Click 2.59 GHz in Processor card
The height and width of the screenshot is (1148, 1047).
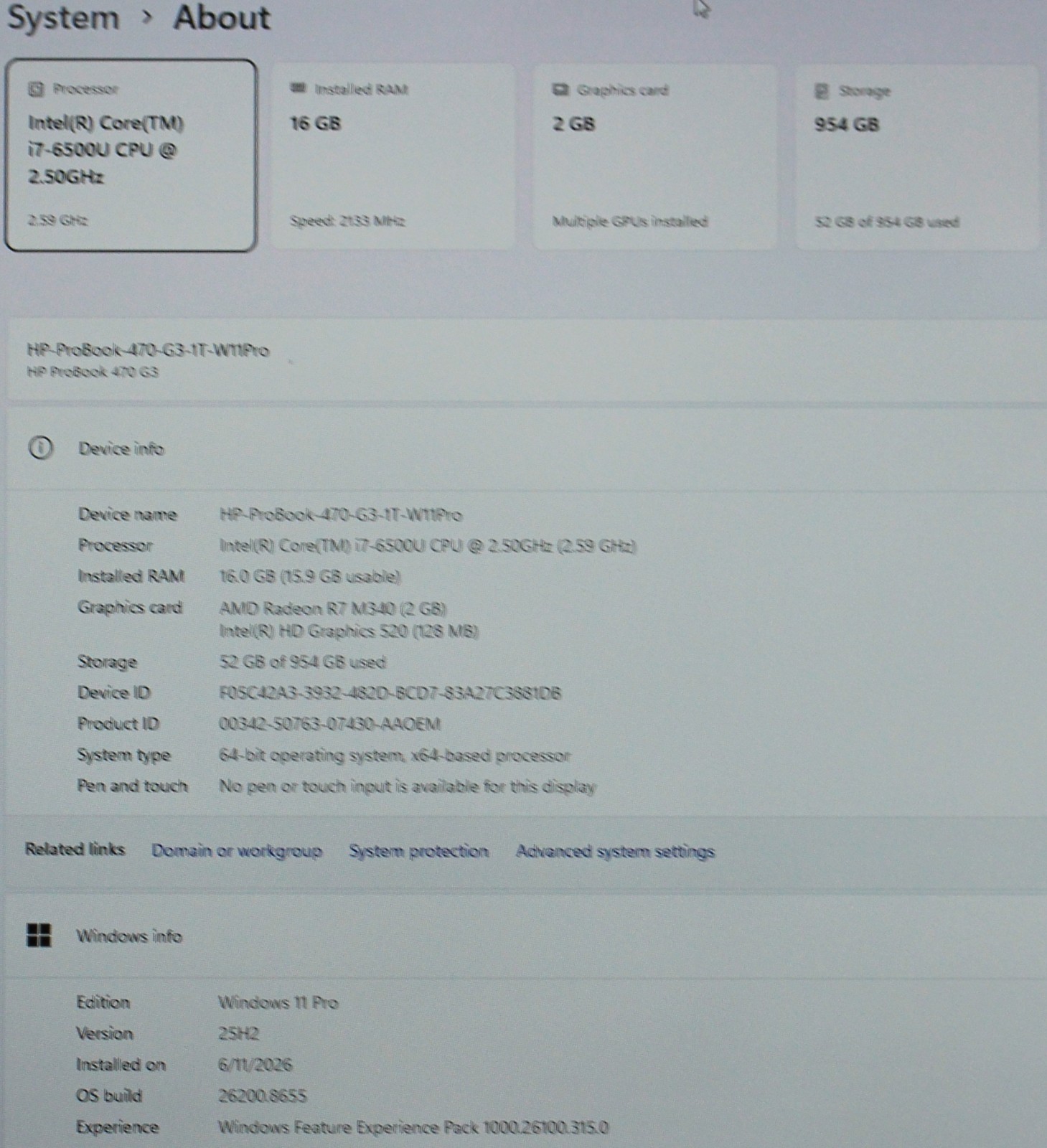(57, 220)
